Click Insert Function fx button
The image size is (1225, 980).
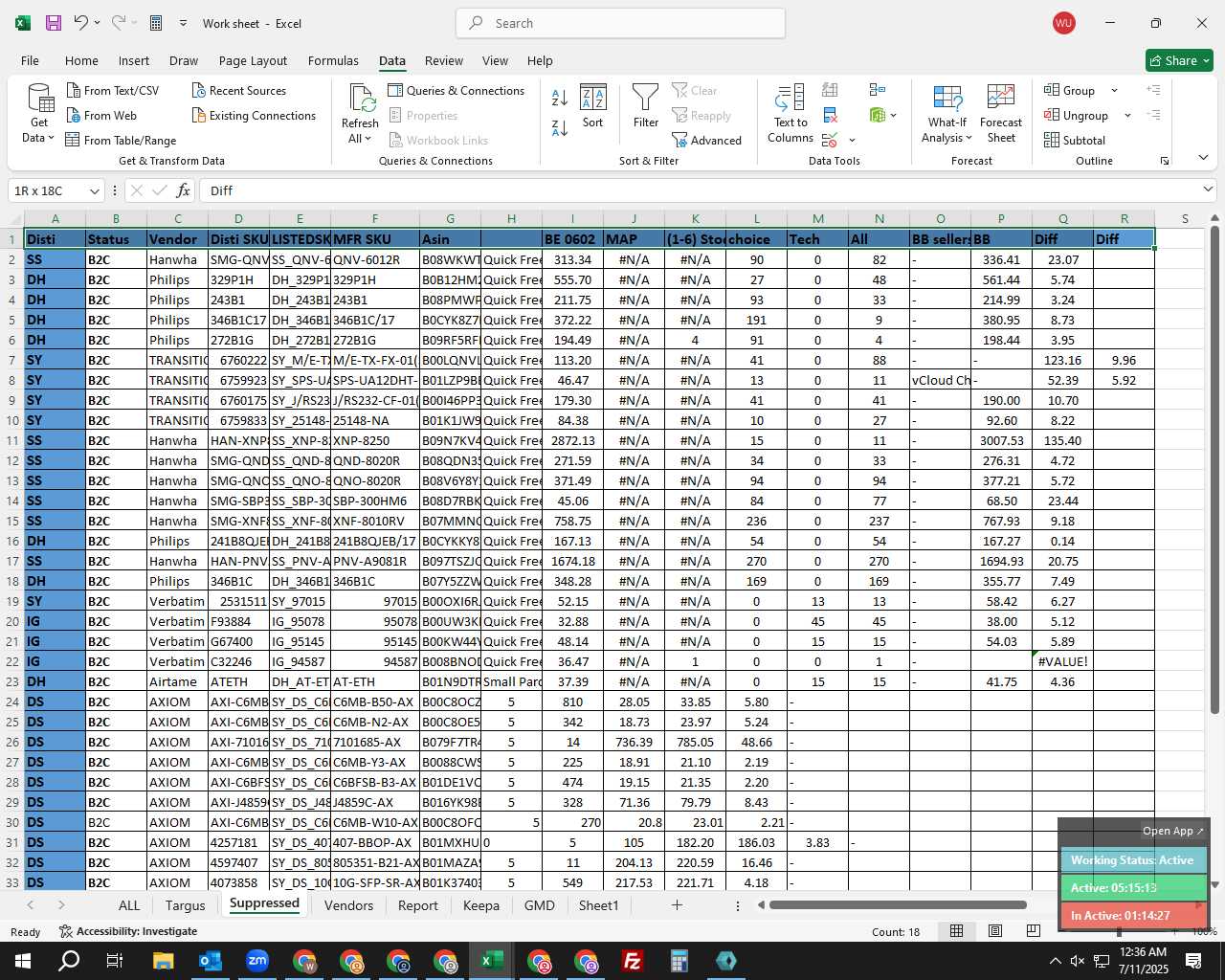tap(183, 190)
